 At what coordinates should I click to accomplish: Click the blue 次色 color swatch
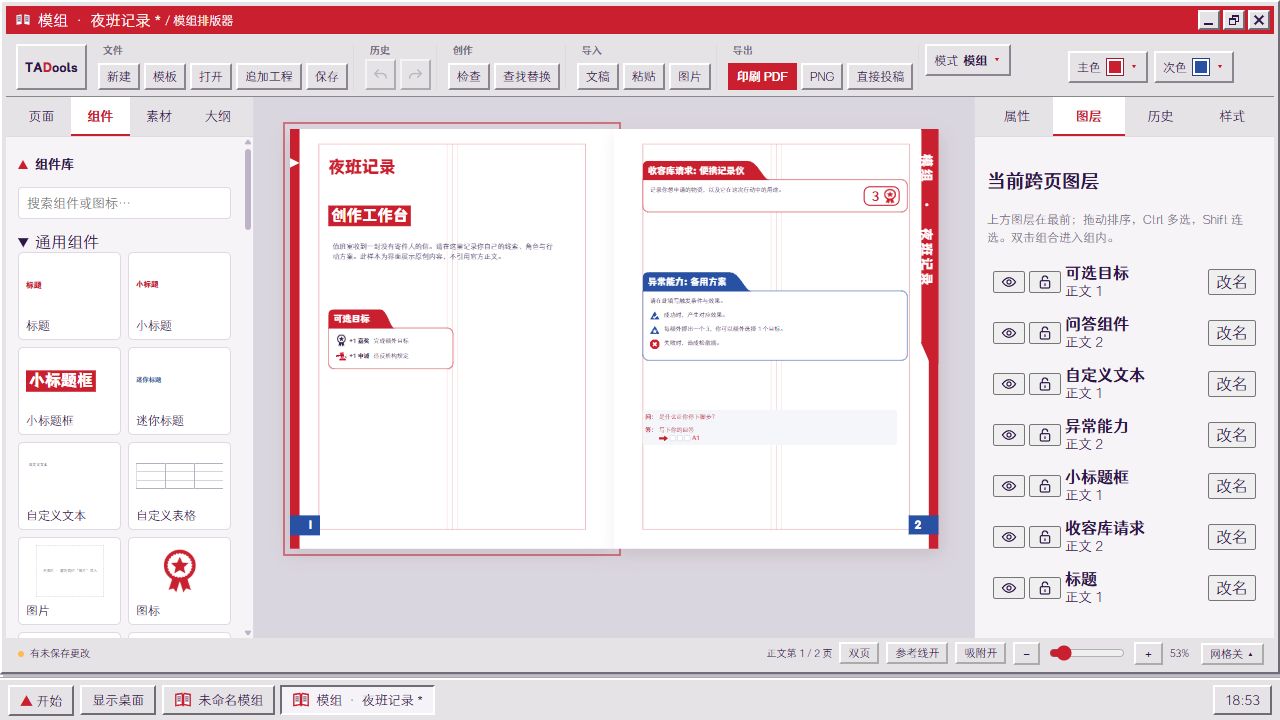click(x=1201, y=67)
